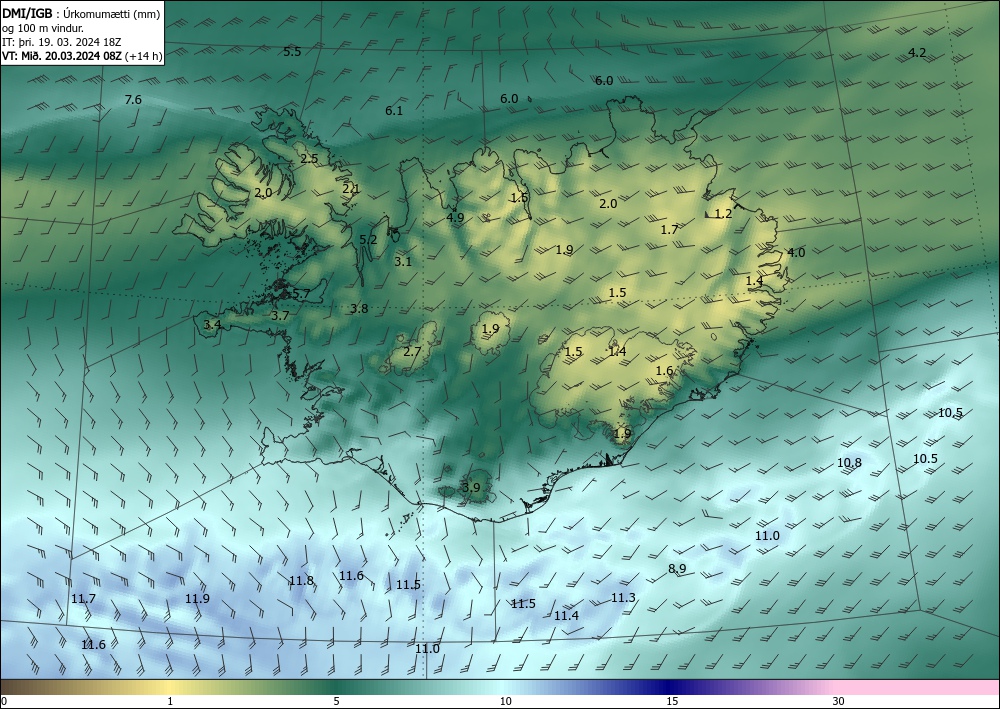This screenshot has width=1000, height=709.
Task: Click the IT: þri. 19. 03. 2024 18Z line
Action: tap(62, 41)
